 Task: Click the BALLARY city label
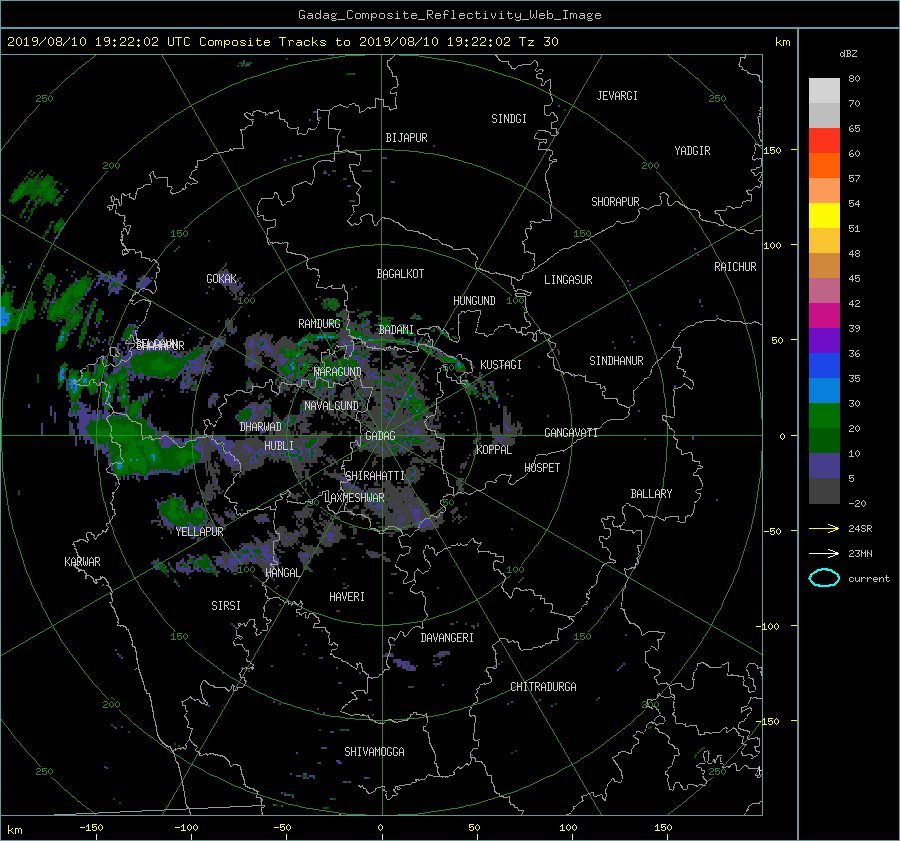pos(651,494)
